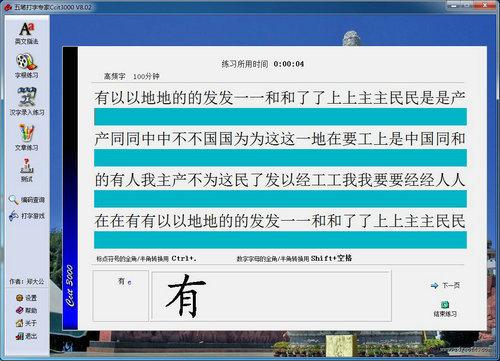Open the 打字游戏 typing game

[27, 216]
